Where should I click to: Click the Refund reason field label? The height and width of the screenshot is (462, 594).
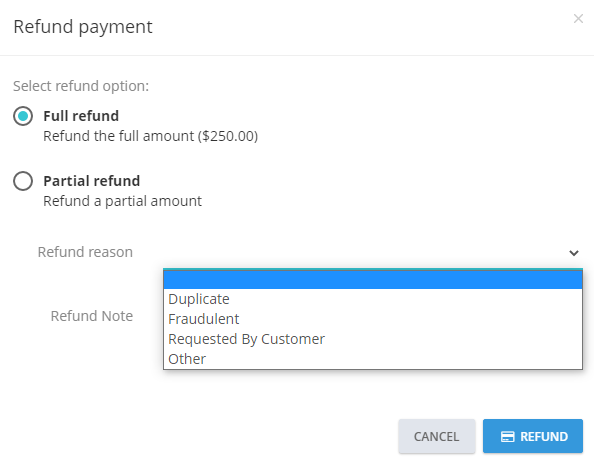coord(85,252)
